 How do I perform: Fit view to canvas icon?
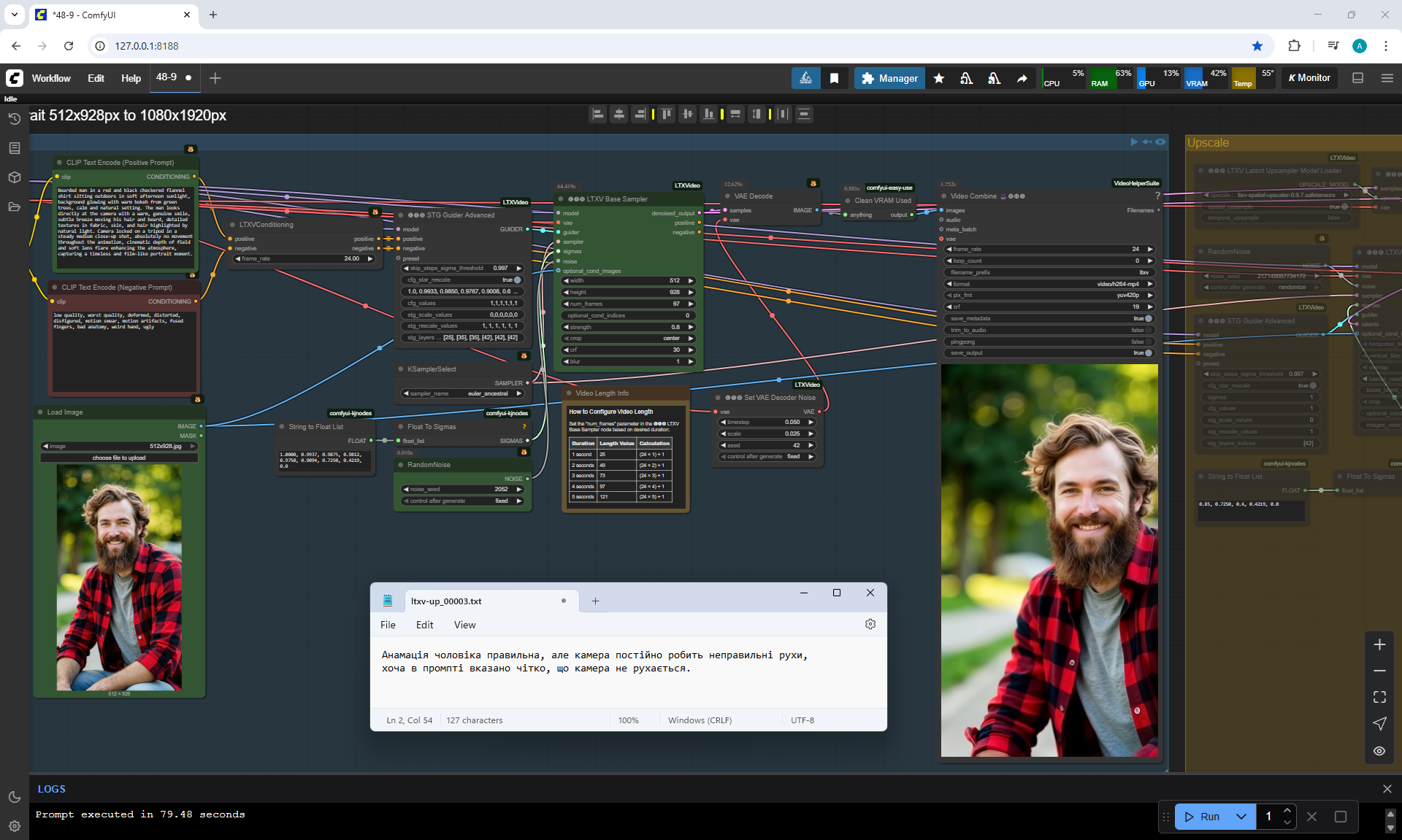coord(1379,697)
